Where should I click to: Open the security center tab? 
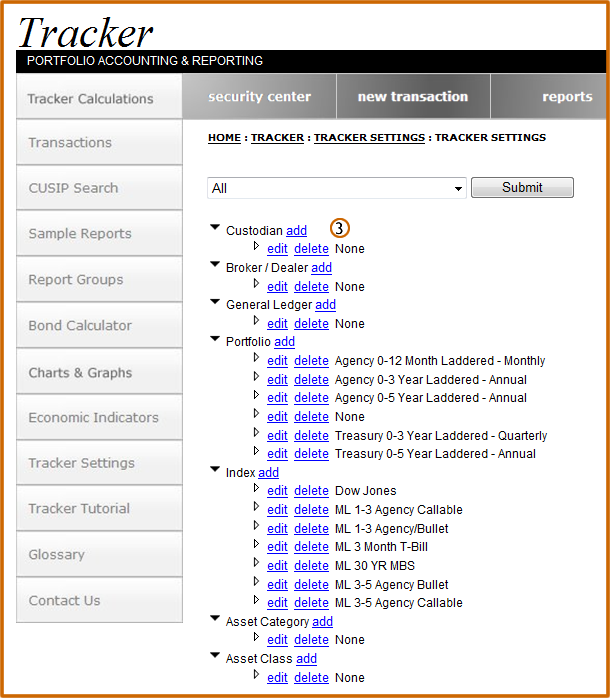pyautogui.click(x=260, y=97)
